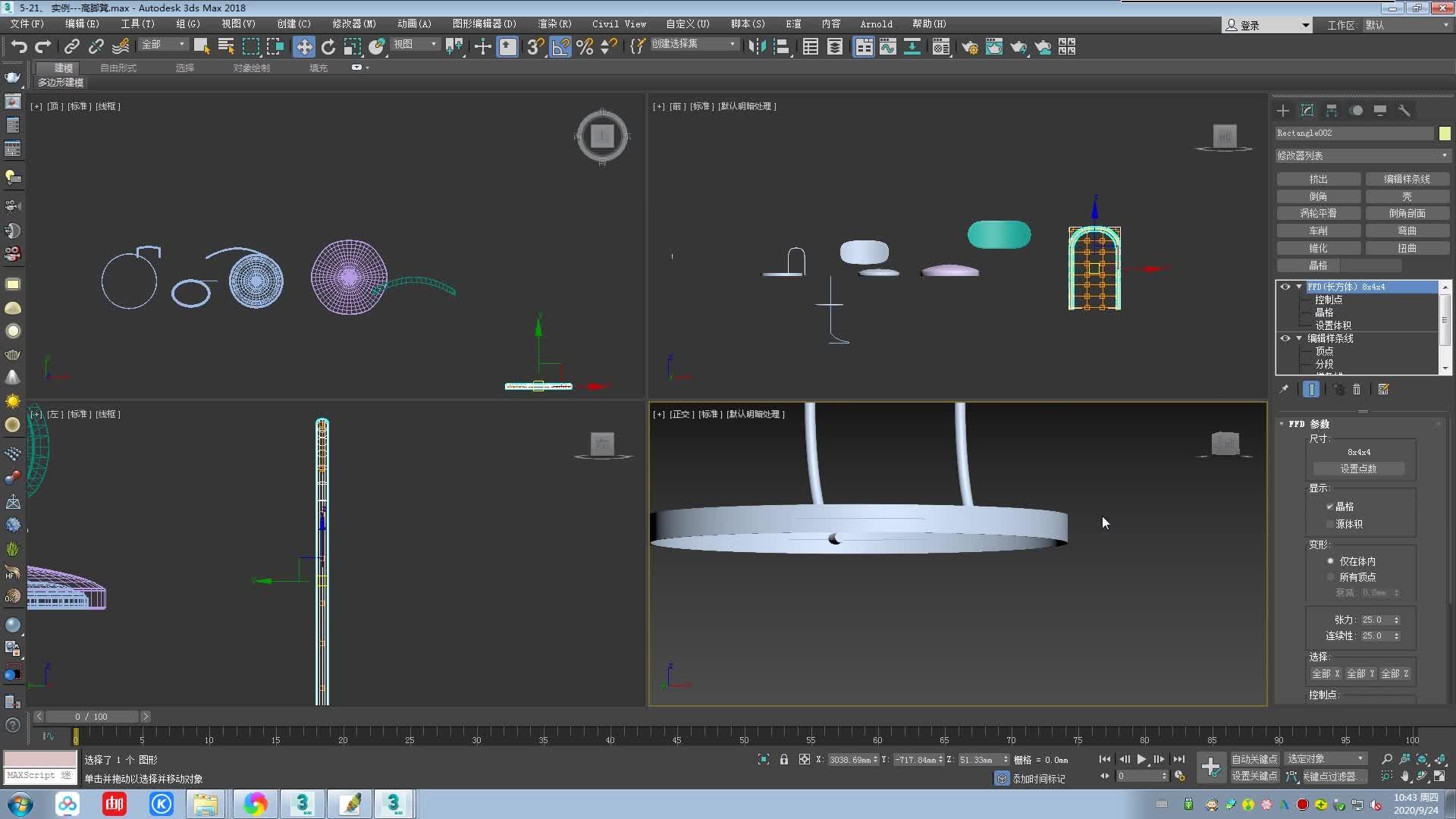Open the Utilities wrench panel
Image resolution: width=1456 pixels, height=819 pixels.
pyautogui.click(x=1404, y=111)
